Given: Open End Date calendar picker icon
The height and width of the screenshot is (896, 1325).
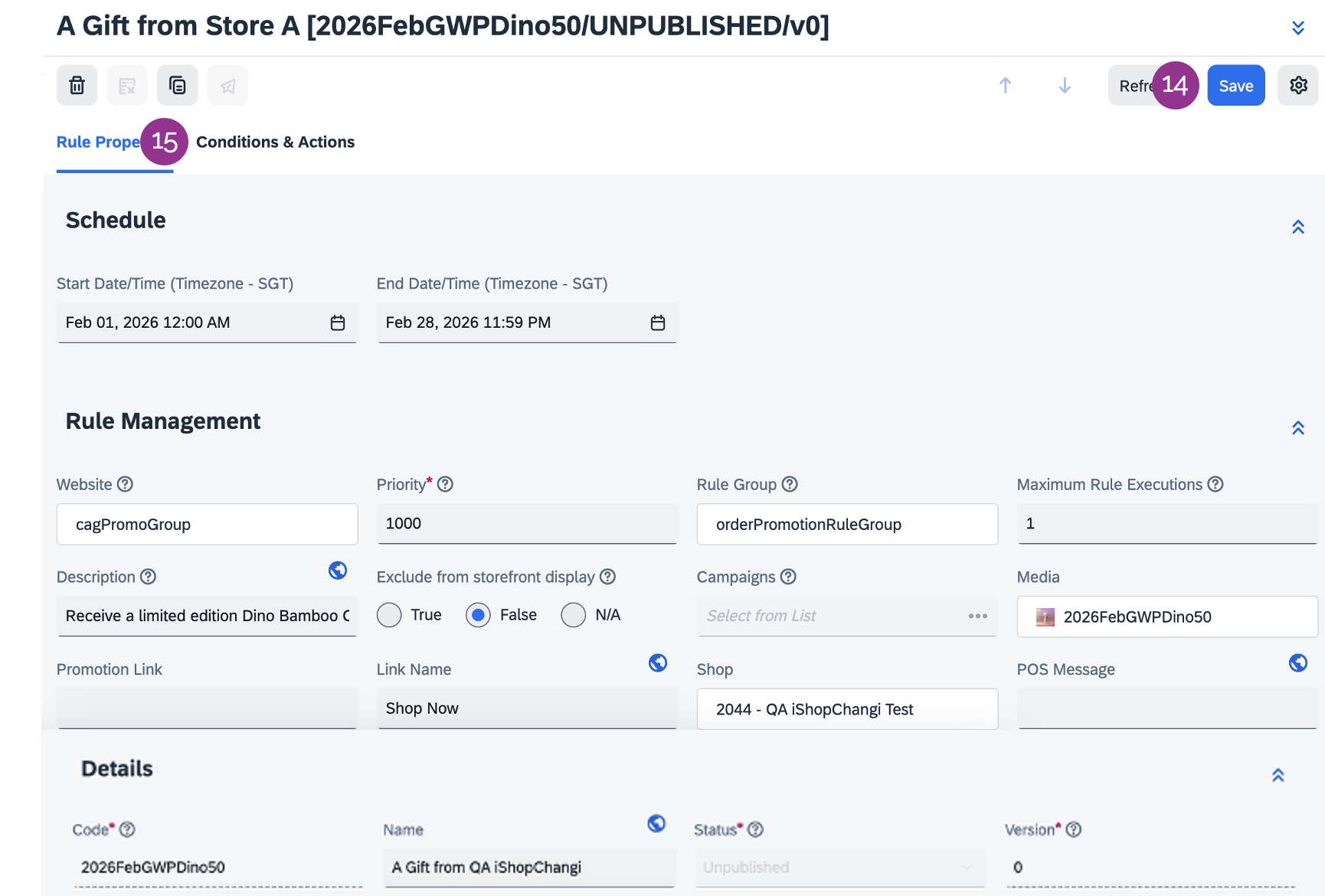Looking at the screenshot, I should coord(657,322).
